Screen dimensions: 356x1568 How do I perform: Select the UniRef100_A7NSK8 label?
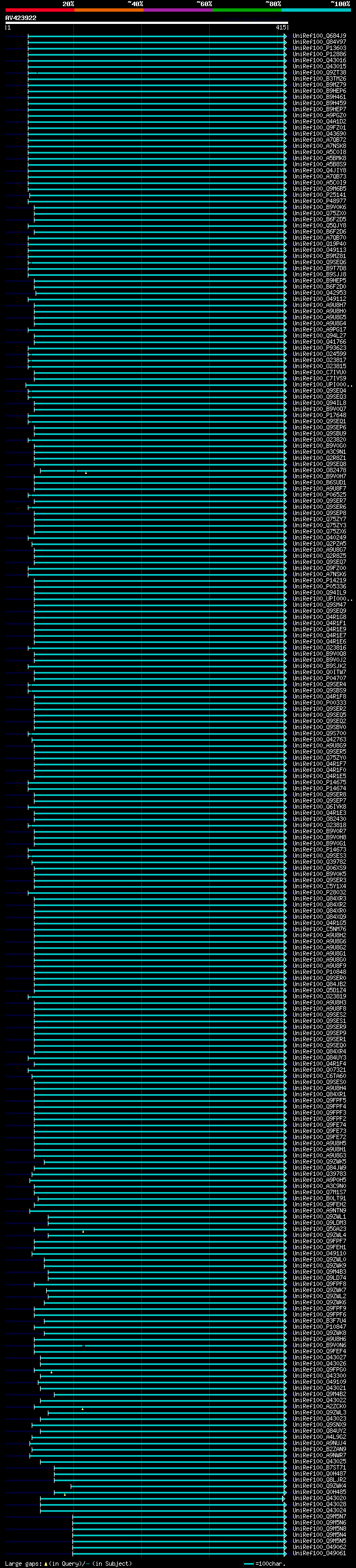pyautogui.click(x=319, y=146)
